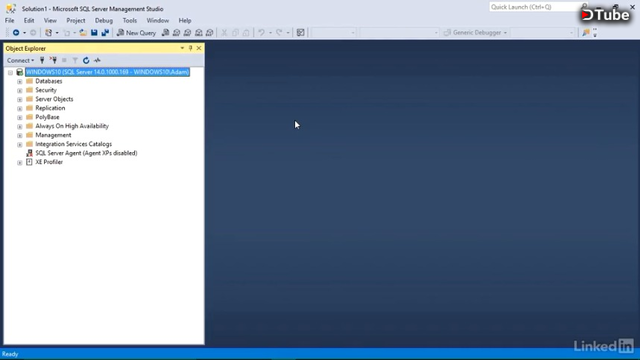Select the WINDOWS10 server tree item
The height and width of the screenshot is (360, 640).
pos(107,72)
